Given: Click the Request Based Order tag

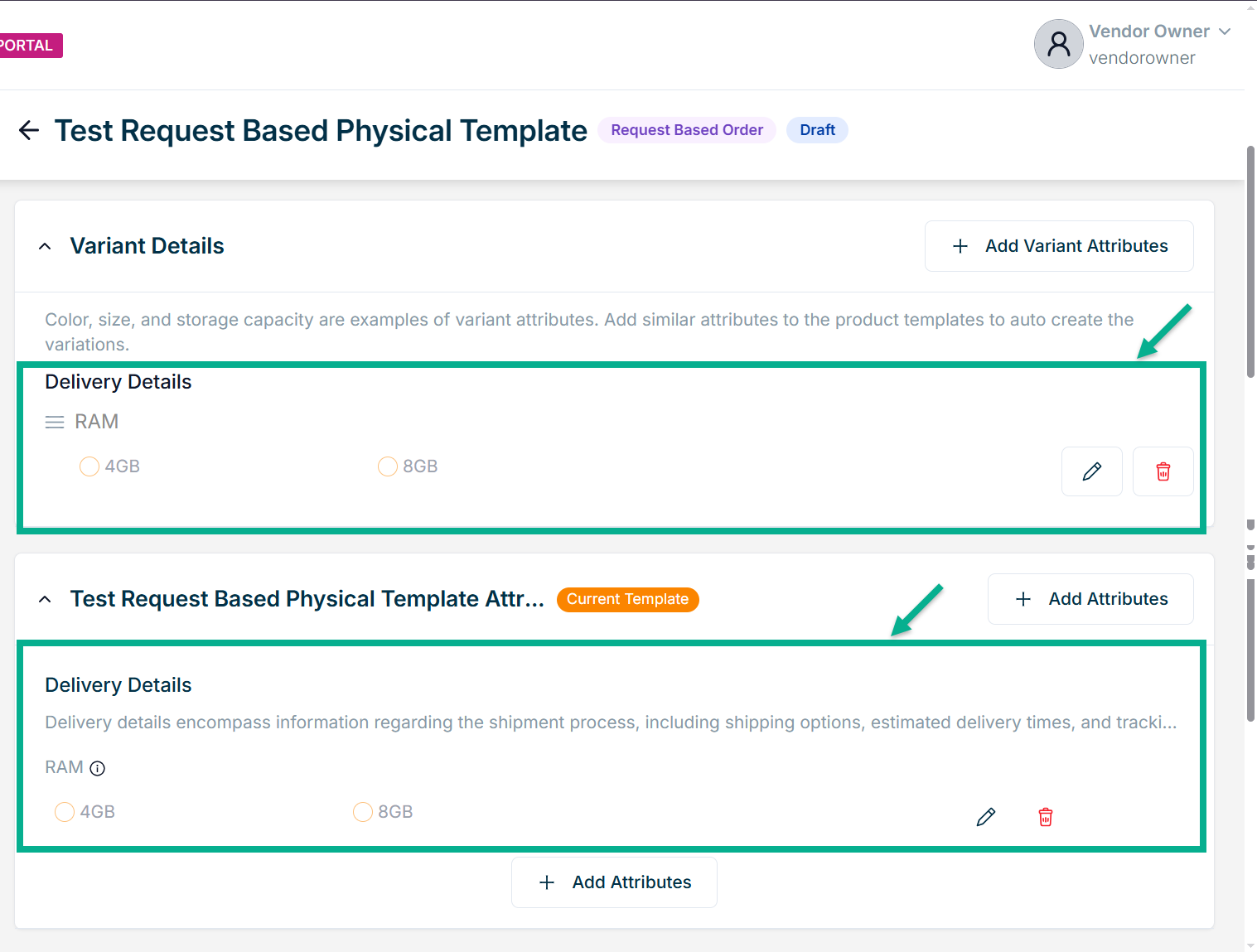Looking at the screenshot, I should [x=686, y=130].
